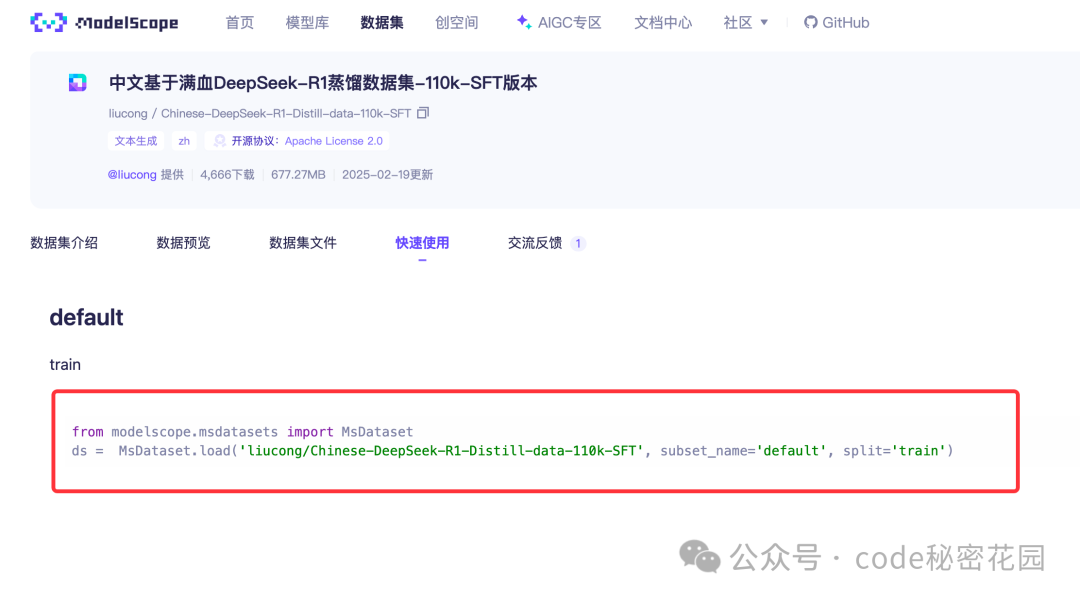Copy the dataset path with the copy icon

[x=423, y=113]
